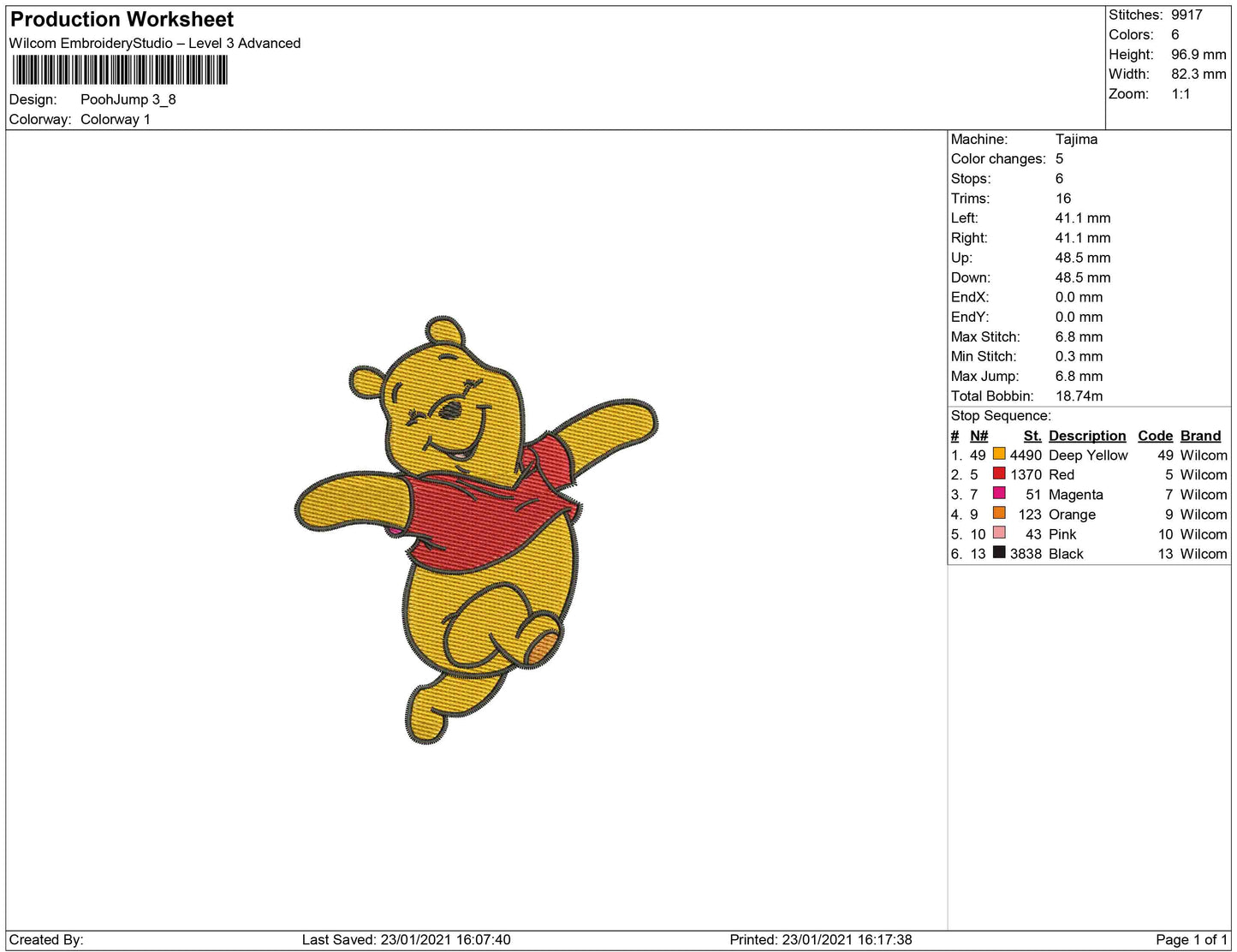The width and height of the screenshot is (1237, 952).
Task: Click the Height value '96.9 mm'
Action: [1198, 54]
